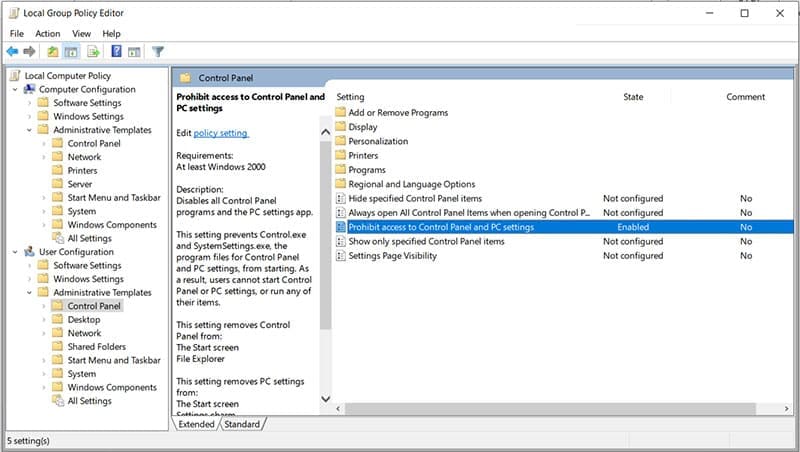Toggle the Show/Hide Action Pane icon

pyautogui.click(x=134, y=51)
